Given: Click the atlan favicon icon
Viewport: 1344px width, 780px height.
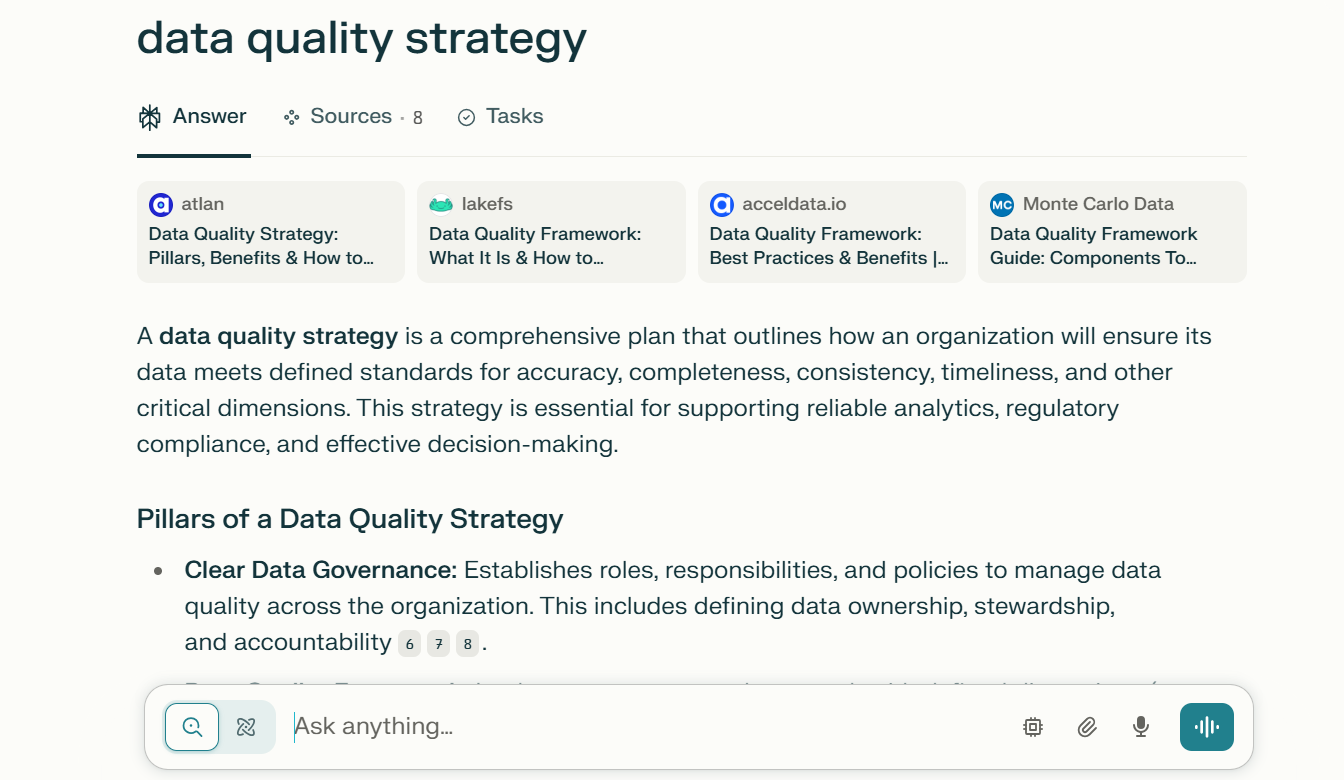Looking at the screenshot, I should tap(161, 205).
